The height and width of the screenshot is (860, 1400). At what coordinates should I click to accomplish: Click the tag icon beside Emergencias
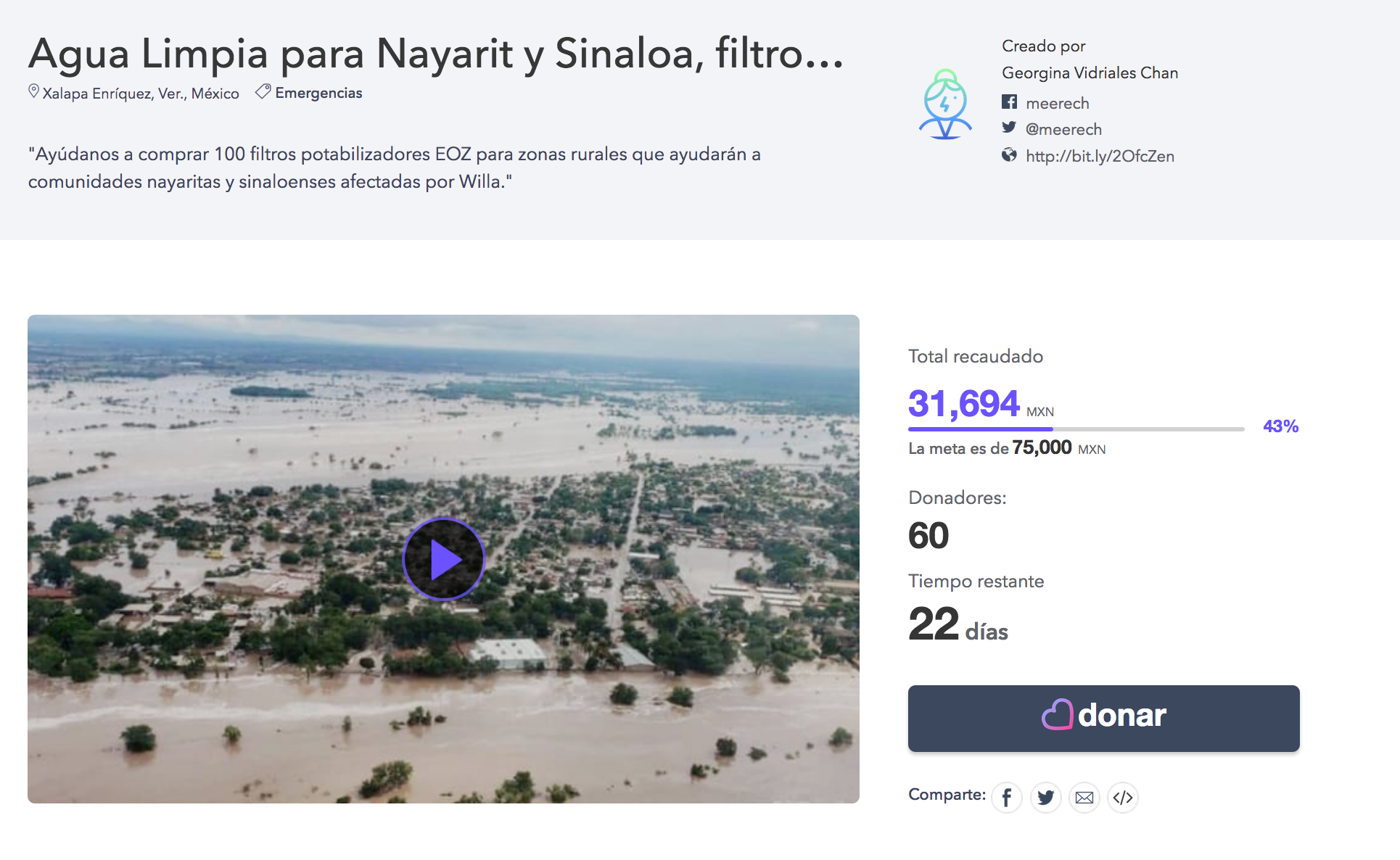click(x=263, y=91)
